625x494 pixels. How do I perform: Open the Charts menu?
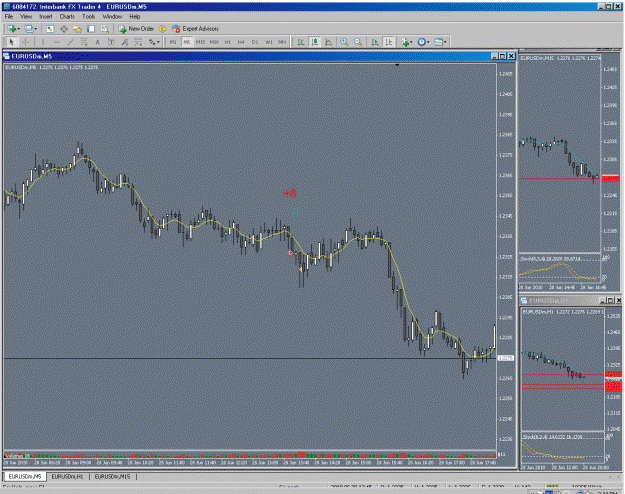[67, 16]
